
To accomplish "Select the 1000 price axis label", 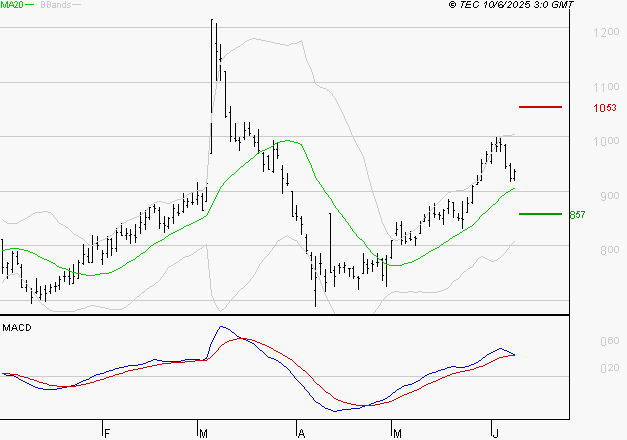I will [x=606, y=141].
